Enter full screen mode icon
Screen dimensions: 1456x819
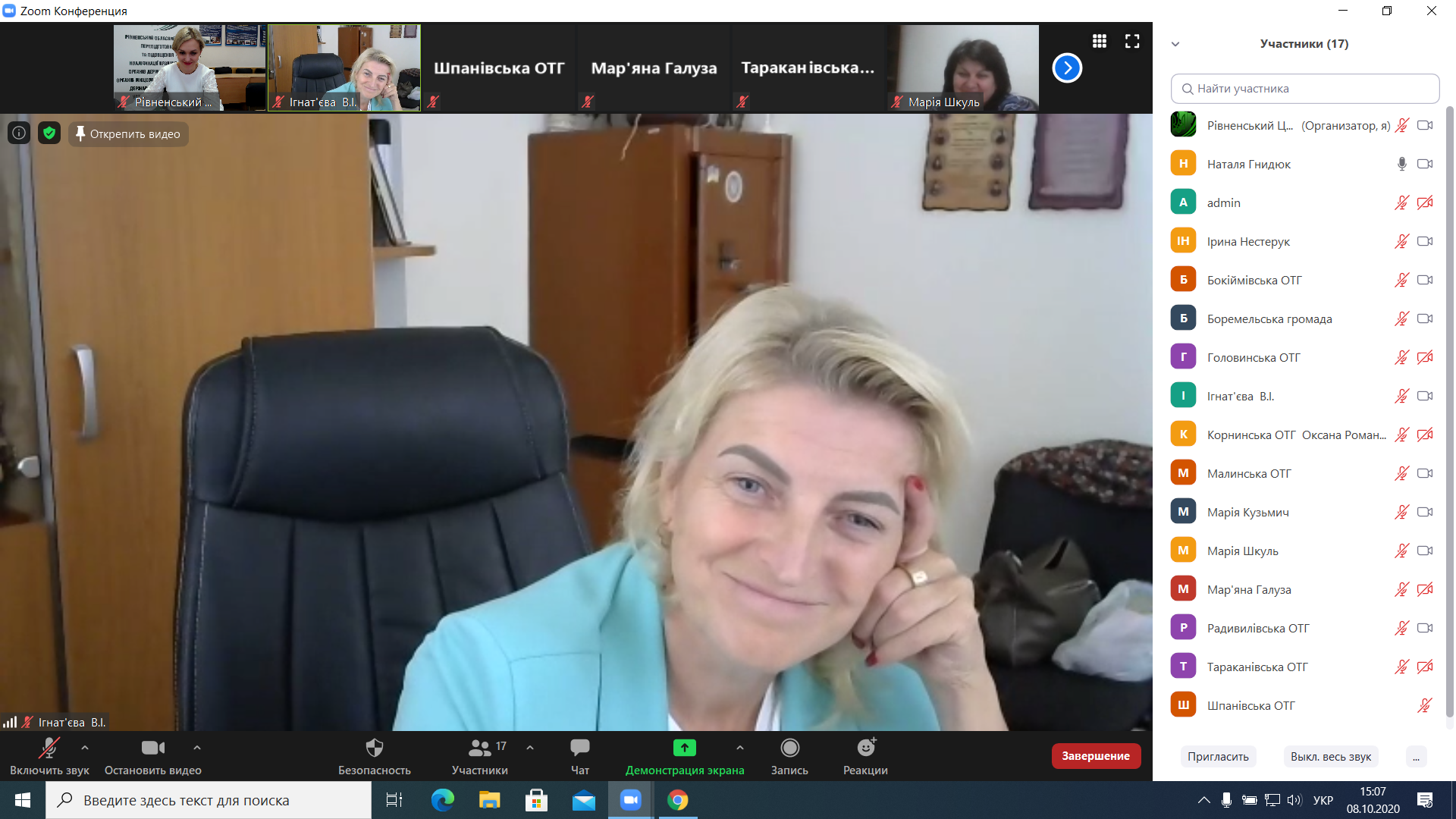pos(1132,41)
